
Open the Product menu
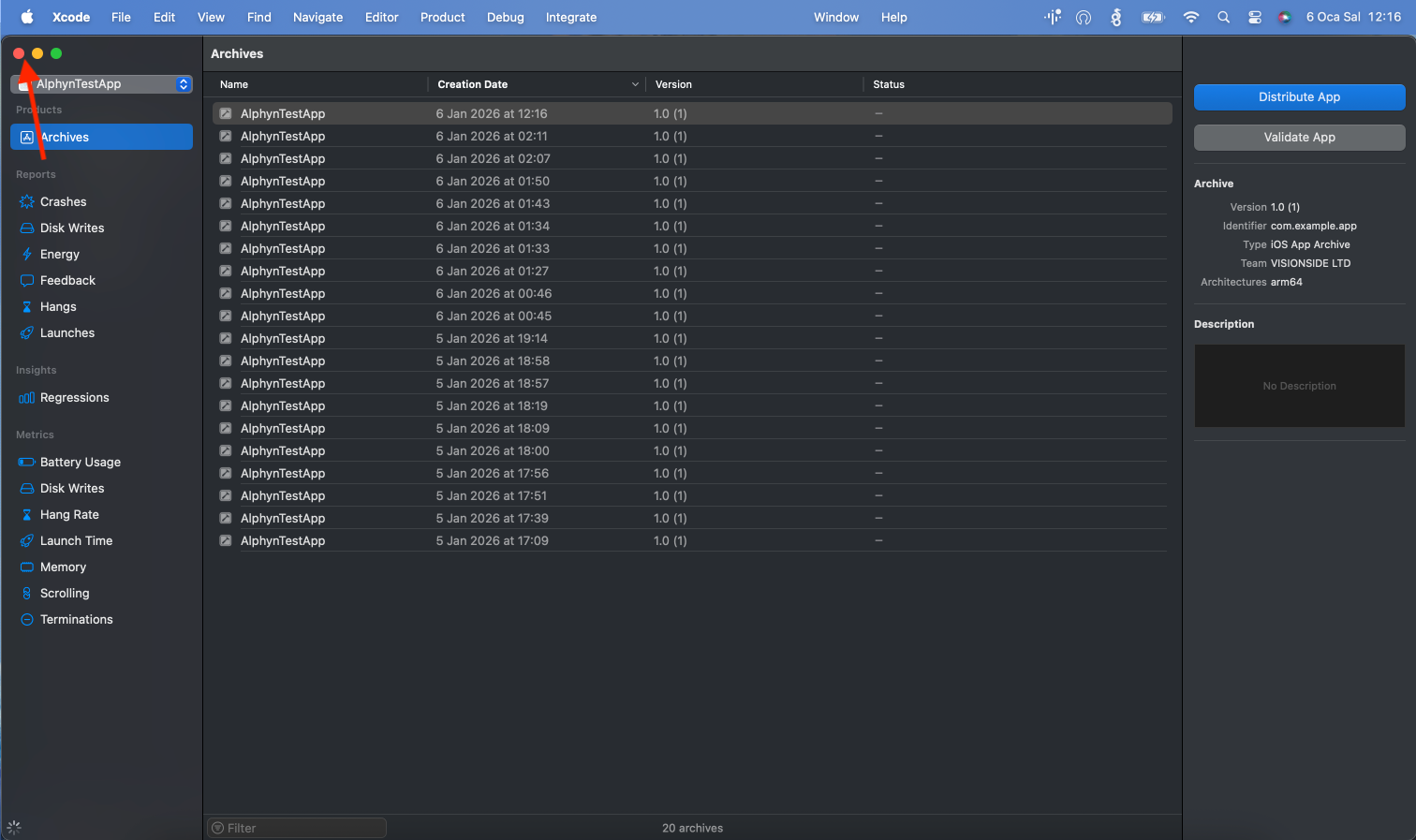click(x=442, y=17)
